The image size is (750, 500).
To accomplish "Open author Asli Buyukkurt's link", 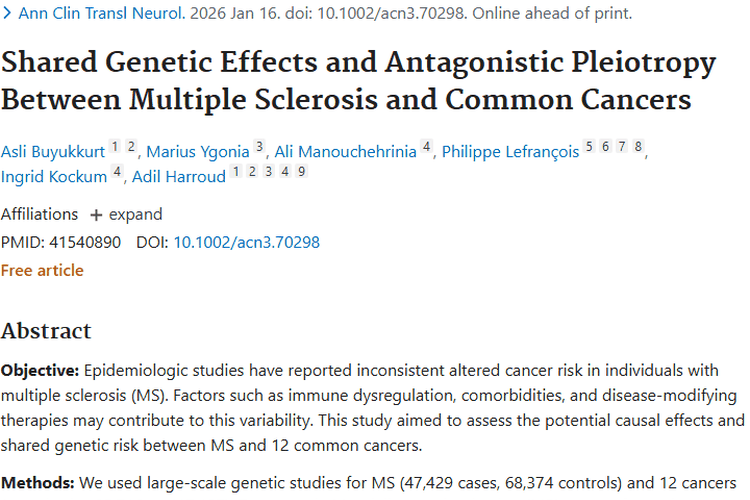I will click(52, 152).
